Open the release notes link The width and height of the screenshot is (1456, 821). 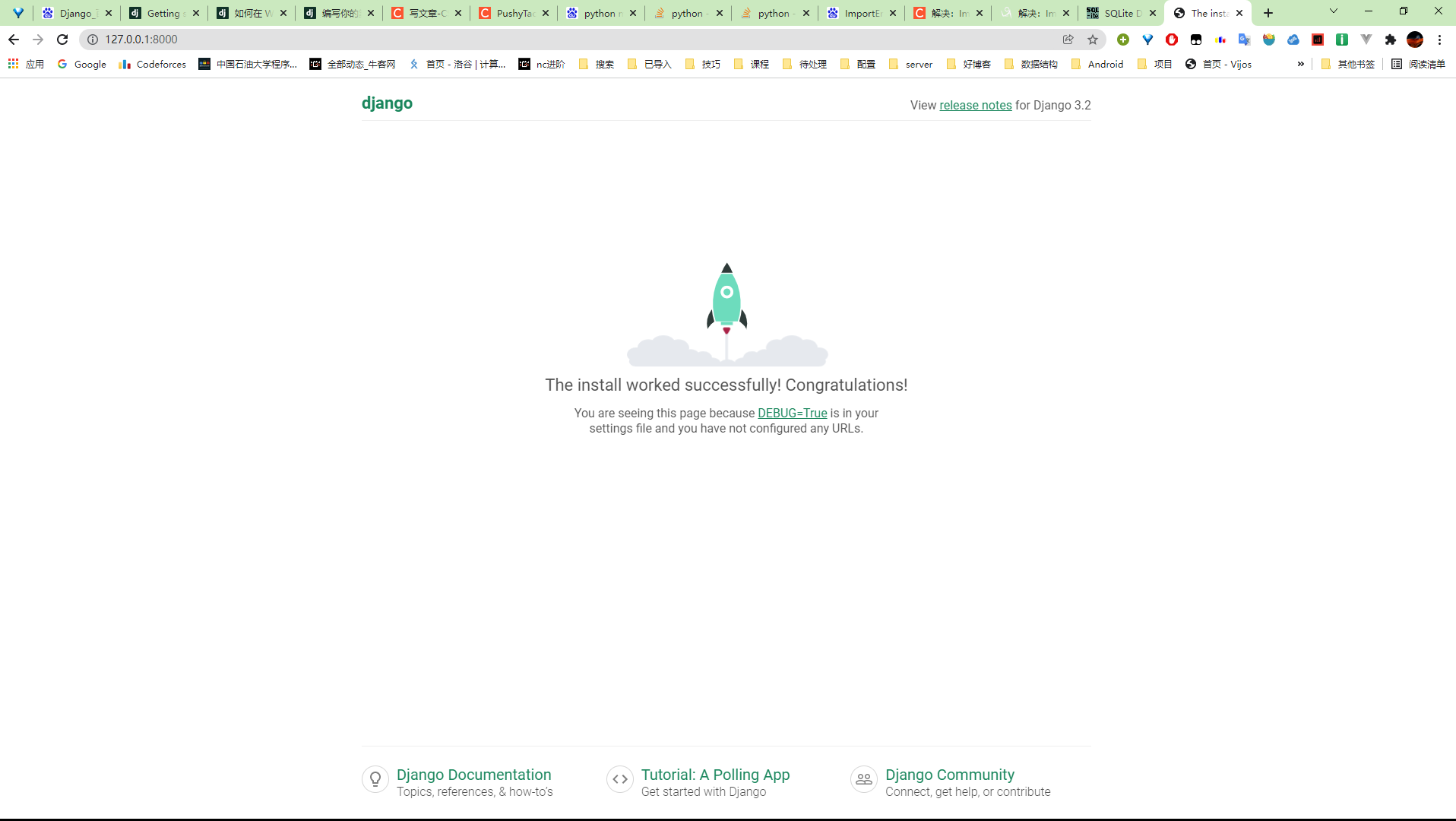tap(975, 106)
